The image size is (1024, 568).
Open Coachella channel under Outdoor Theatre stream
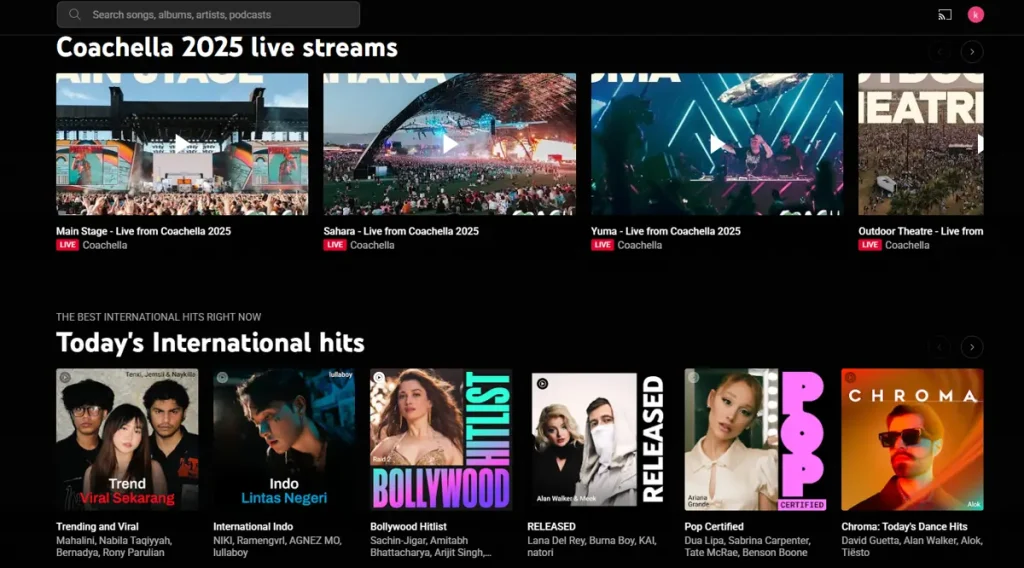[907, 245]
